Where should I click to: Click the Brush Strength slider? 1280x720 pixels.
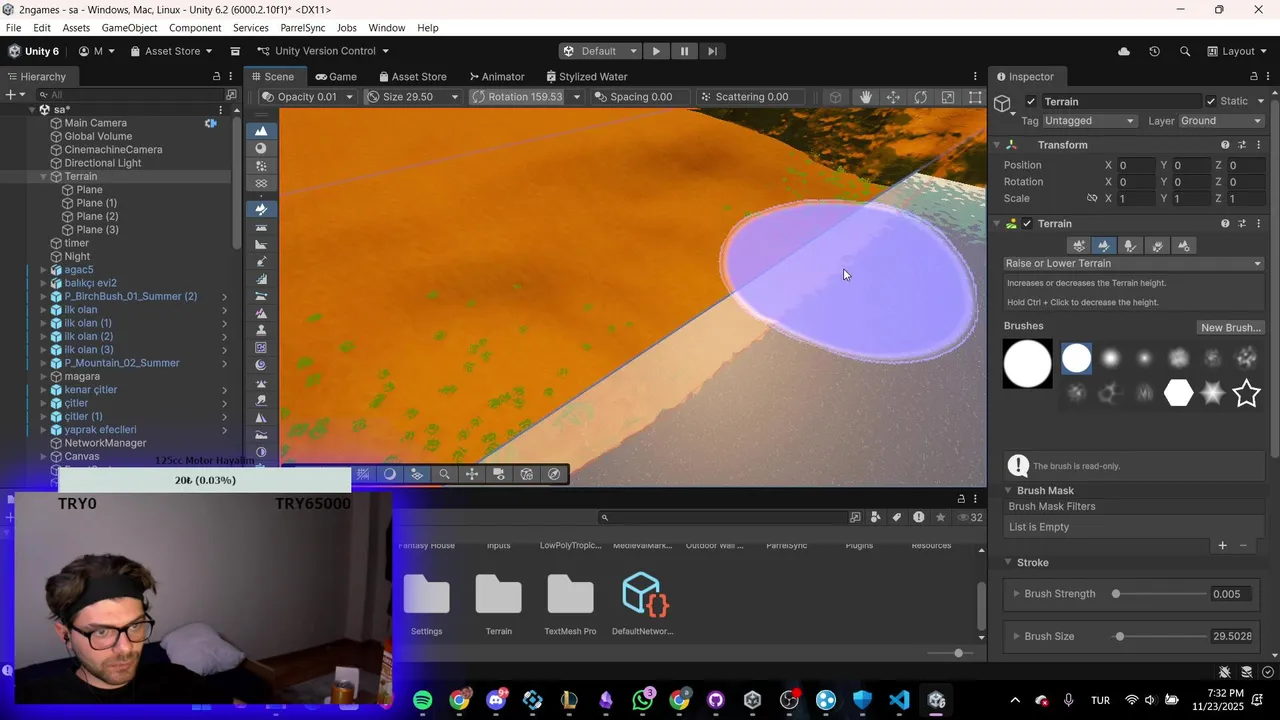point(1160,594)
